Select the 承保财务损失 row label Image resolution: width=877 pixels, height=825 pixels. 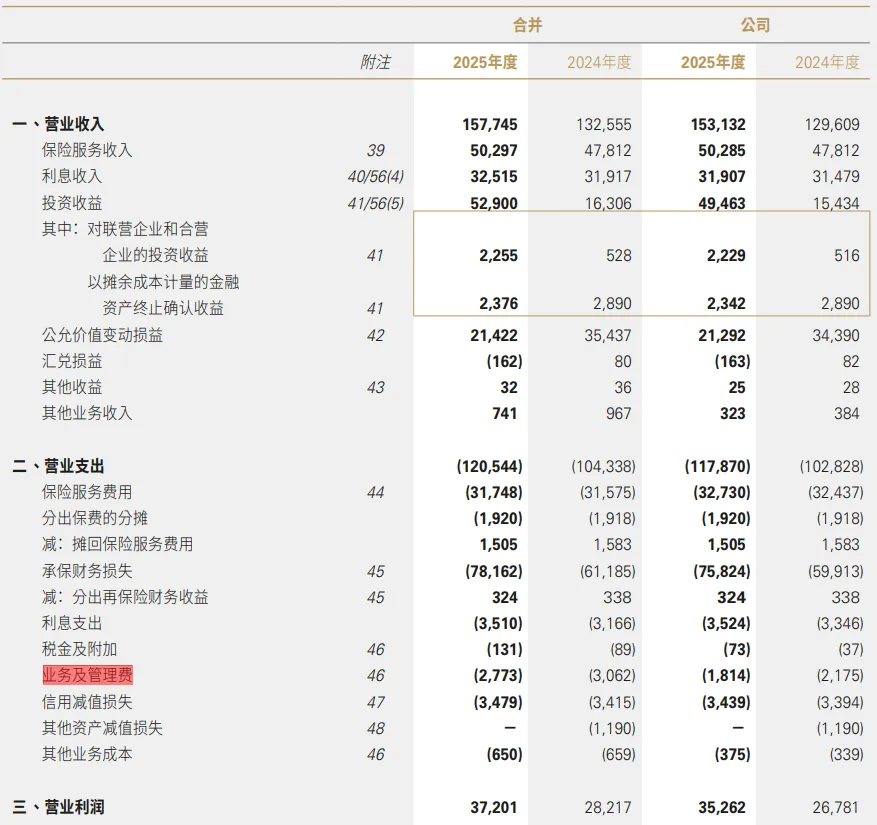tap(87, 571)
